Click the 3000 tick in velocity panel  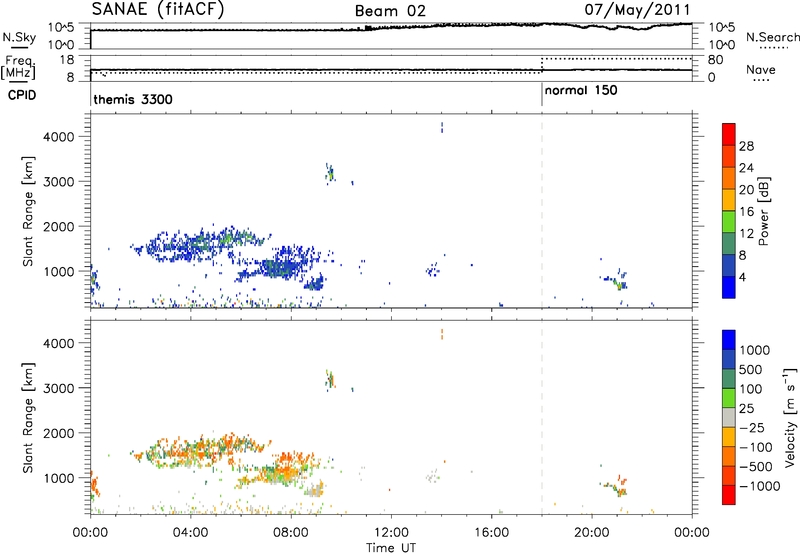[59, 388]
